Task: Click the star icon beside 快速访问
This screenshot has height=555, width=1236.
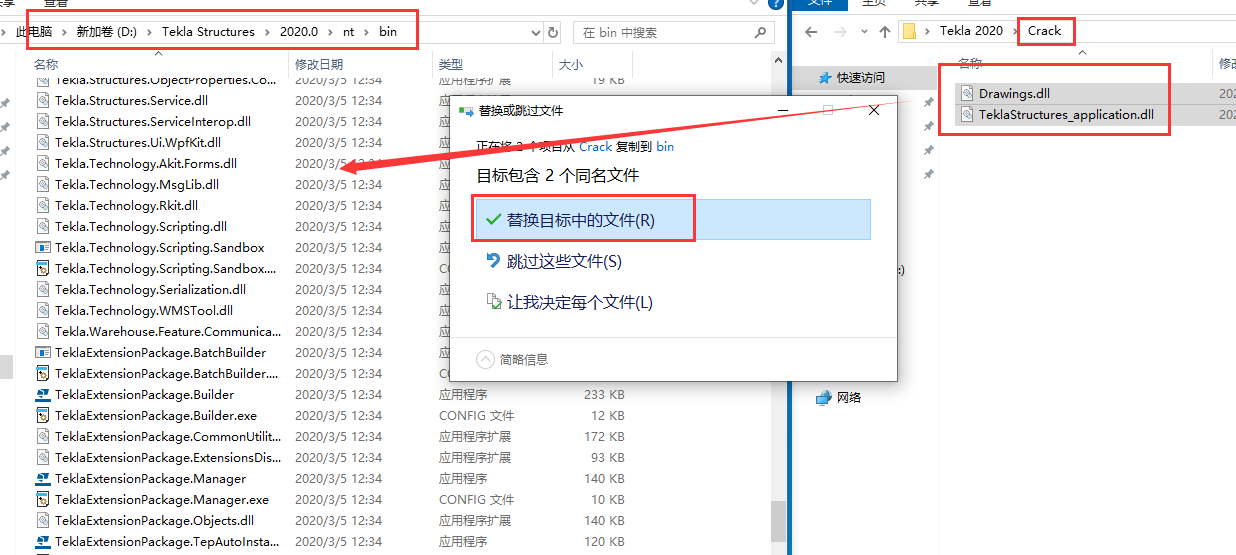Action: [825, 77]
